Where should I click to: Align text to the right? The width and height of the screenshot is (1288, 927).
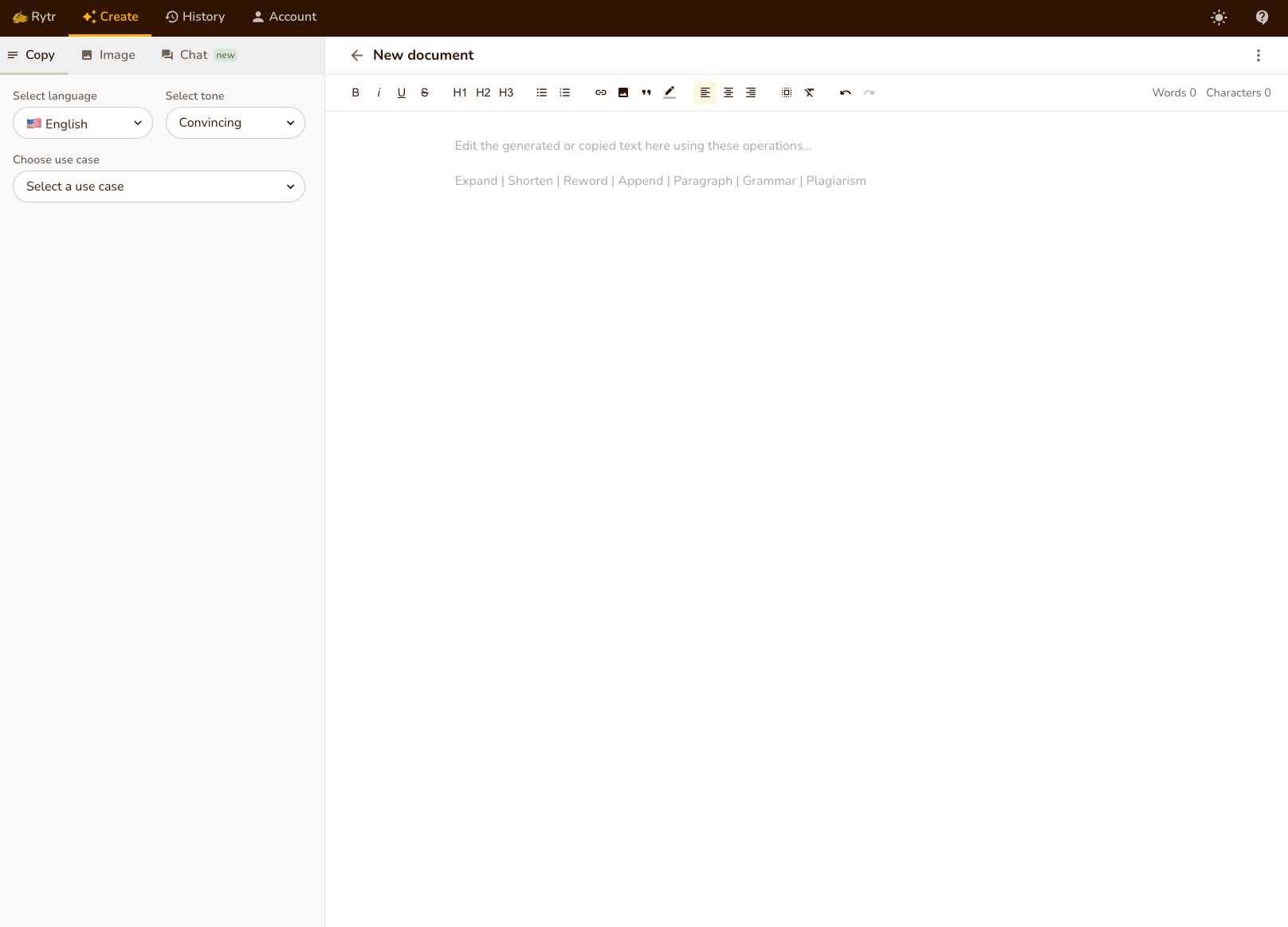click(751, 92)
